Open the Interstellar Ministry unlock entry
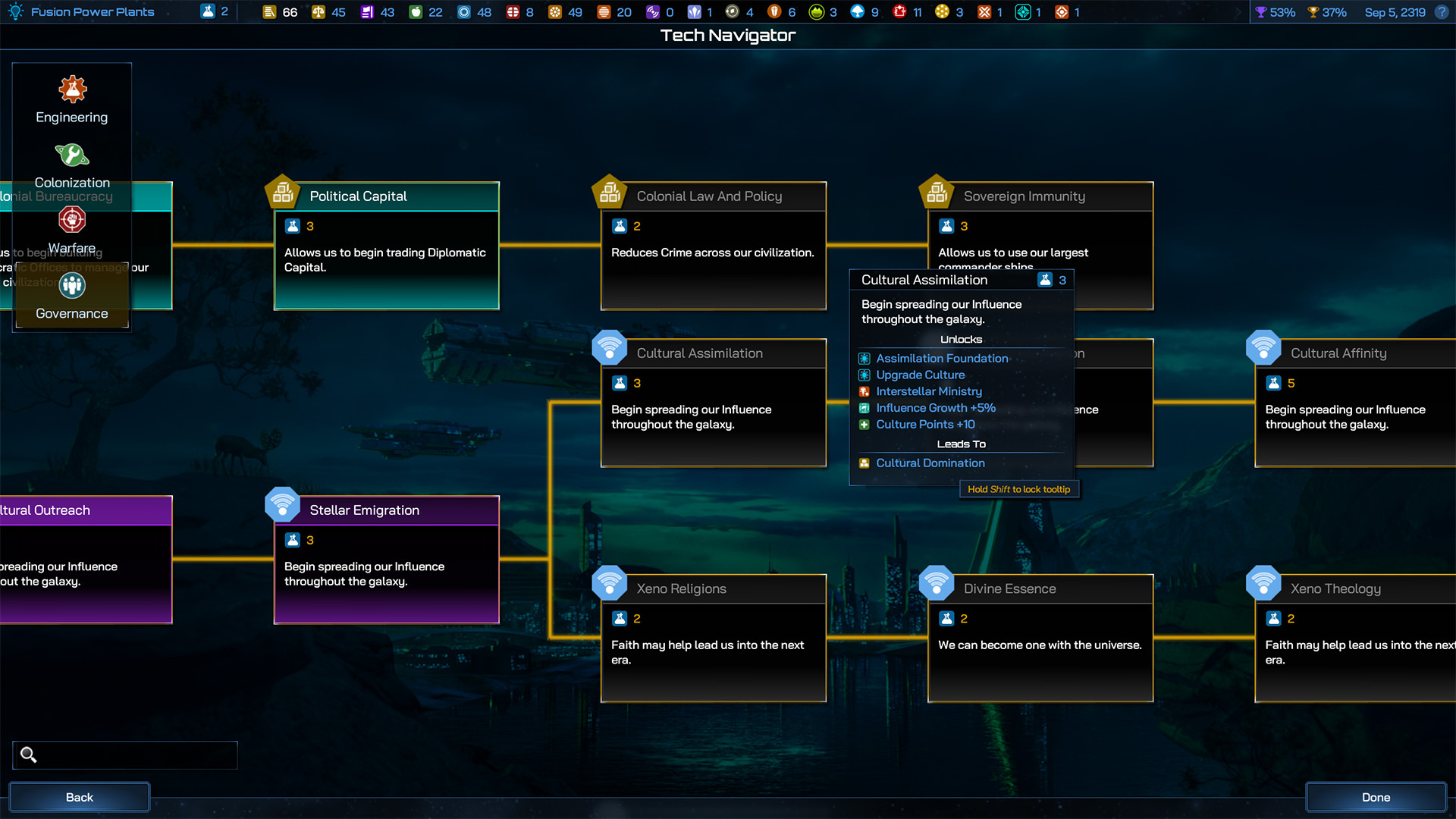The height and width of the screenshot is (819, 1456). 928,391
